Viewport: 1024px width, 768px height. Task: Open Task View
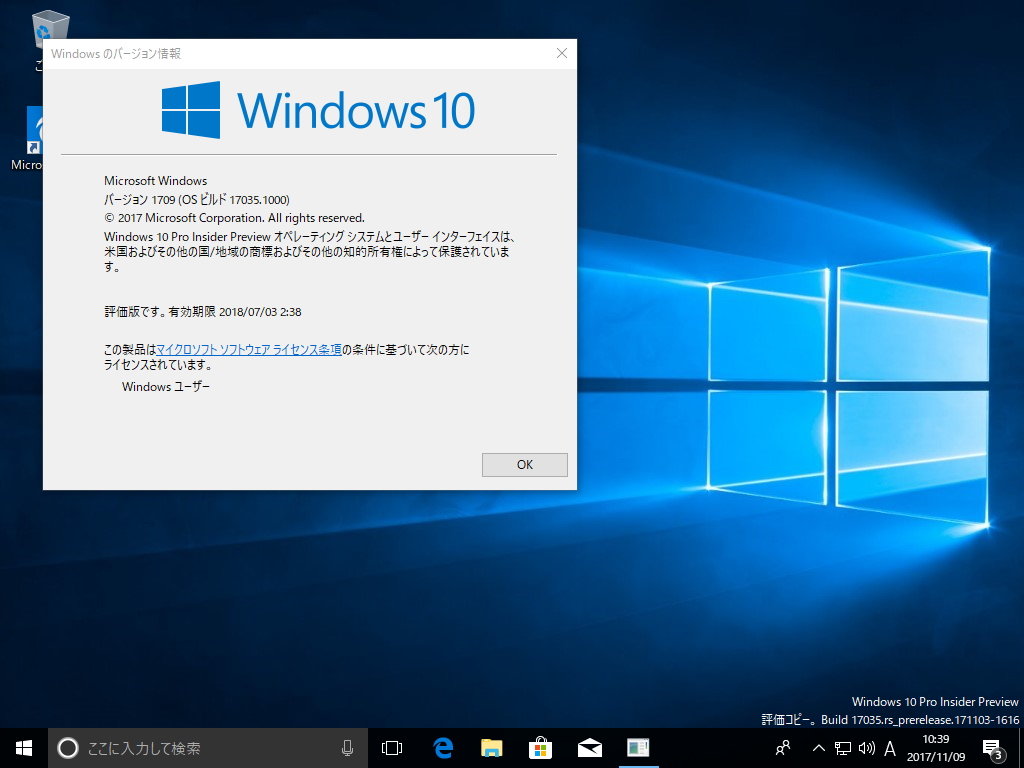390,747
